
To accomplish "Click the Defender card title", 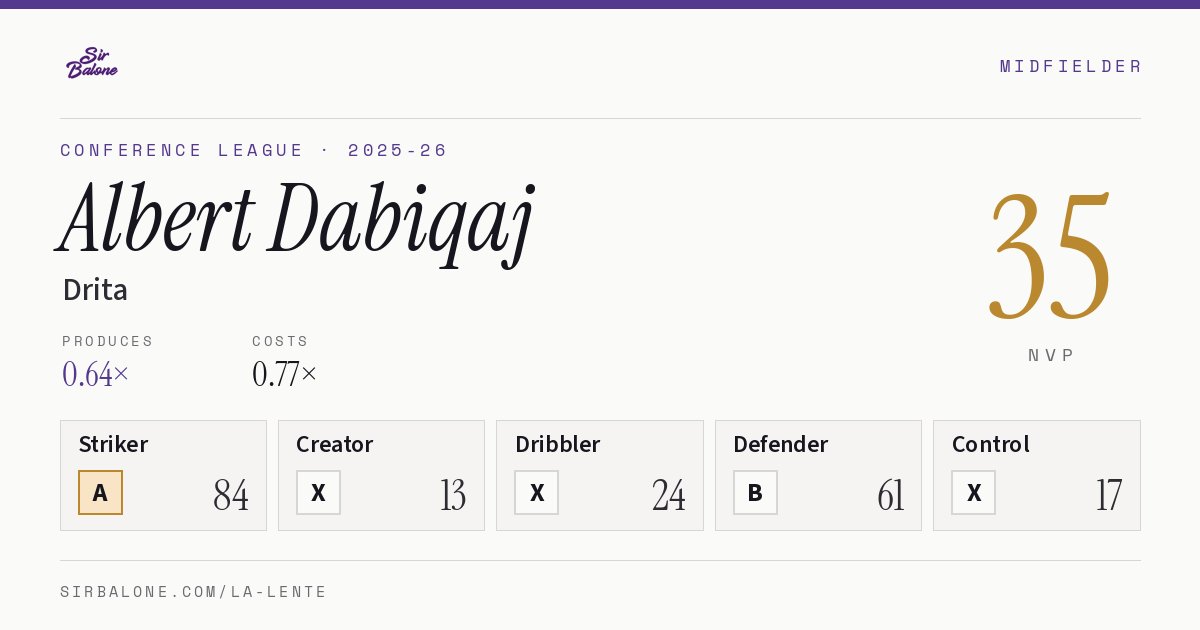I will pyautogui.click(x=781, y=444).
